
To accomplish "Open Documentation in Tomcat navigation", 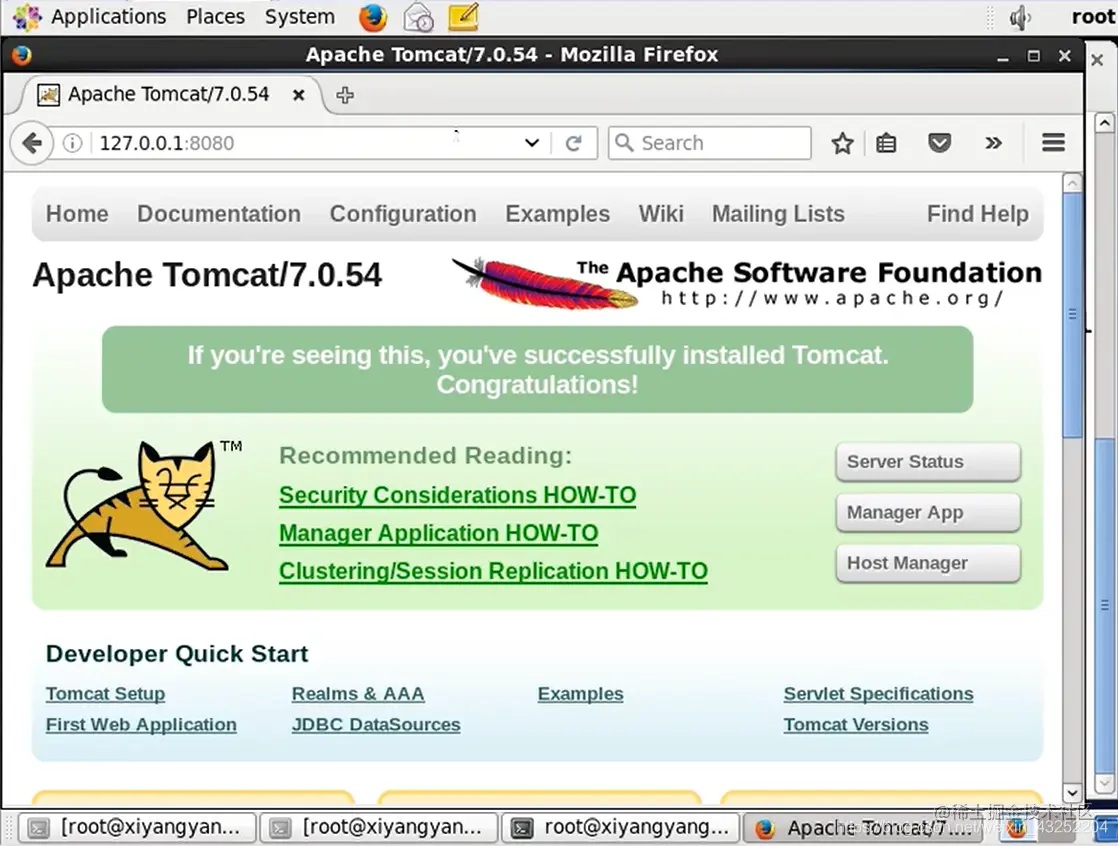I will (x=219, y=214).
